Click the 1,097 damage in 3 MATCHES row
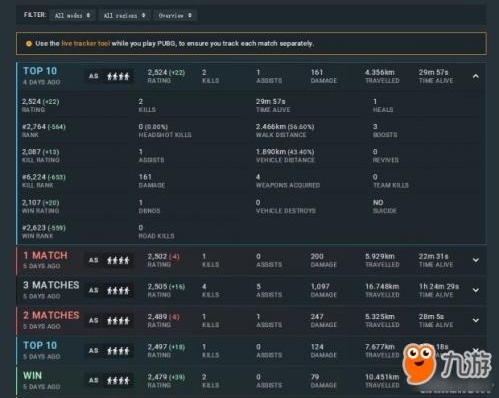The image size is (499, 398). tap(320, 287)
